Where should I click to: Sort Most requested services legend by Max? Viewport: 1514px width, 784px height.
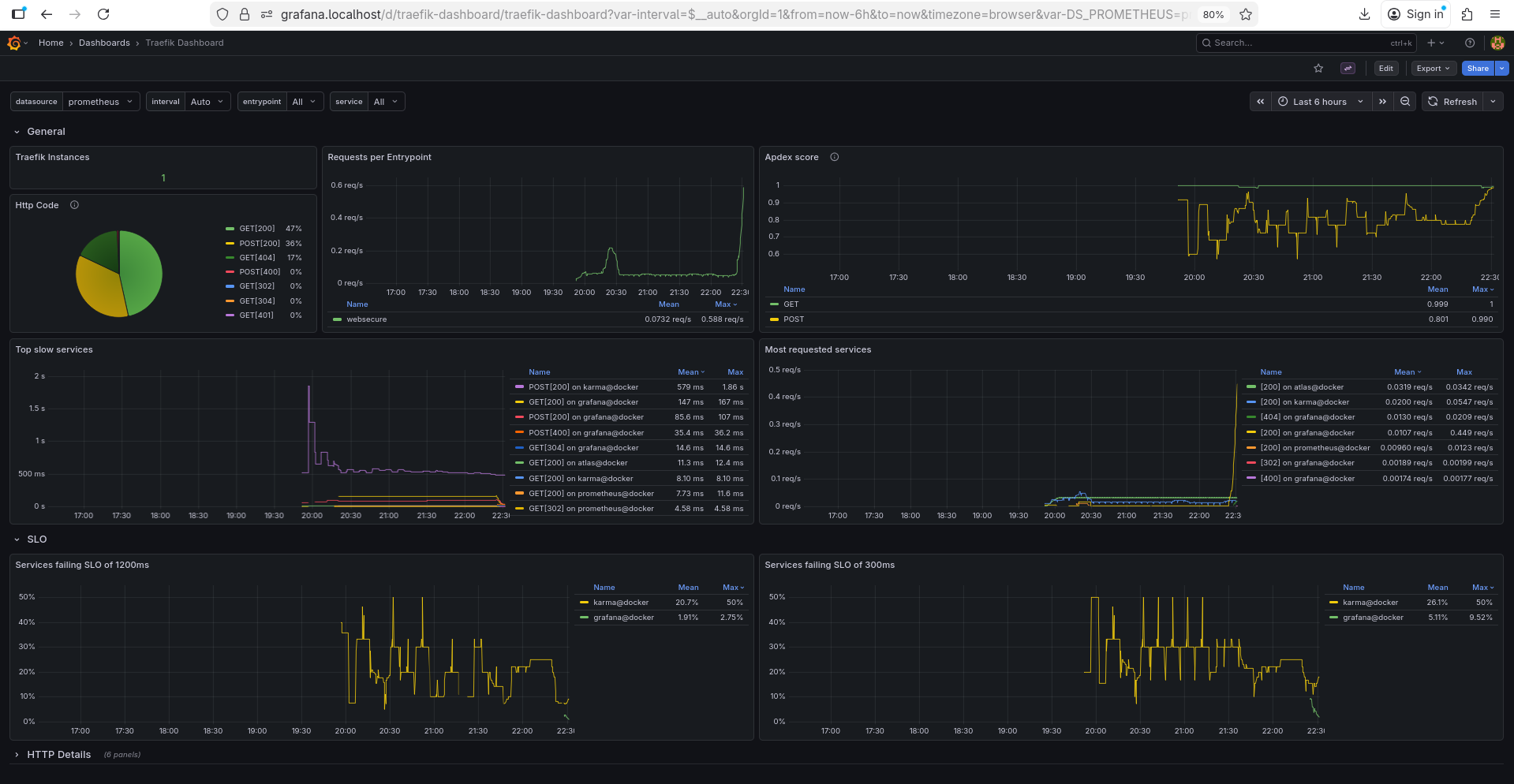coord(1464,372)
